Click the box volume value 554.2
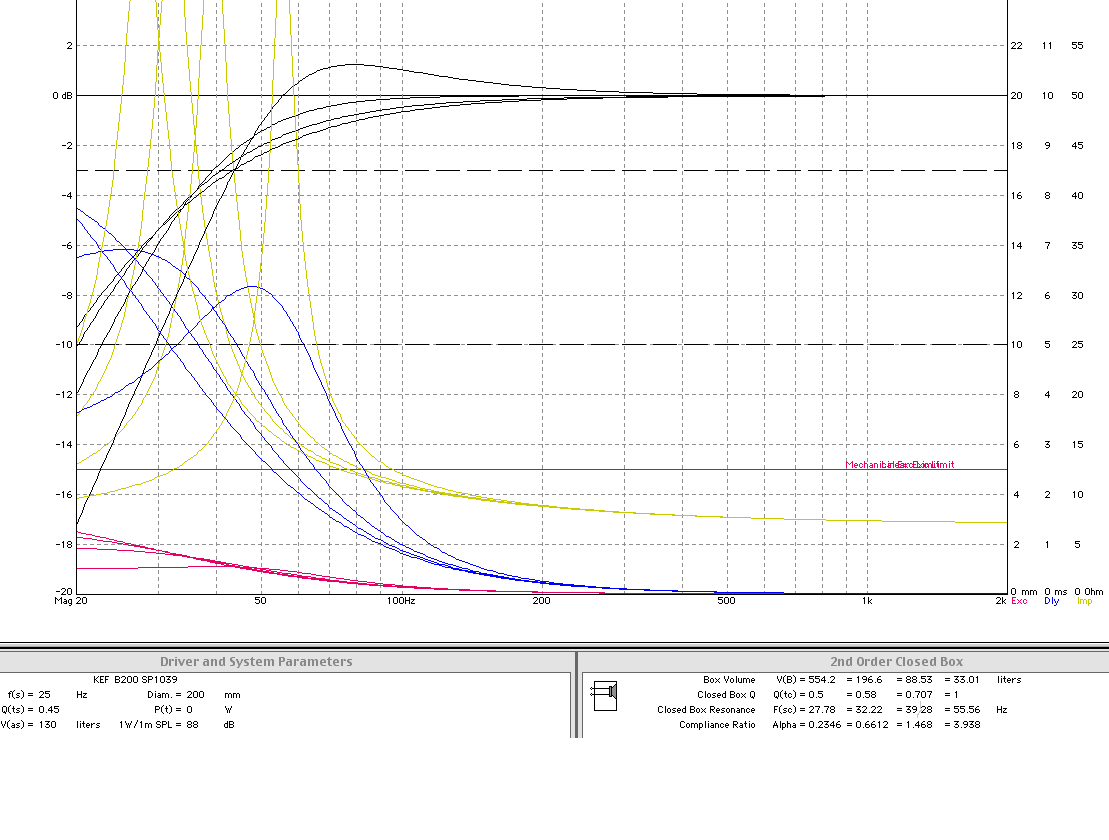 [x=822, y=679]
